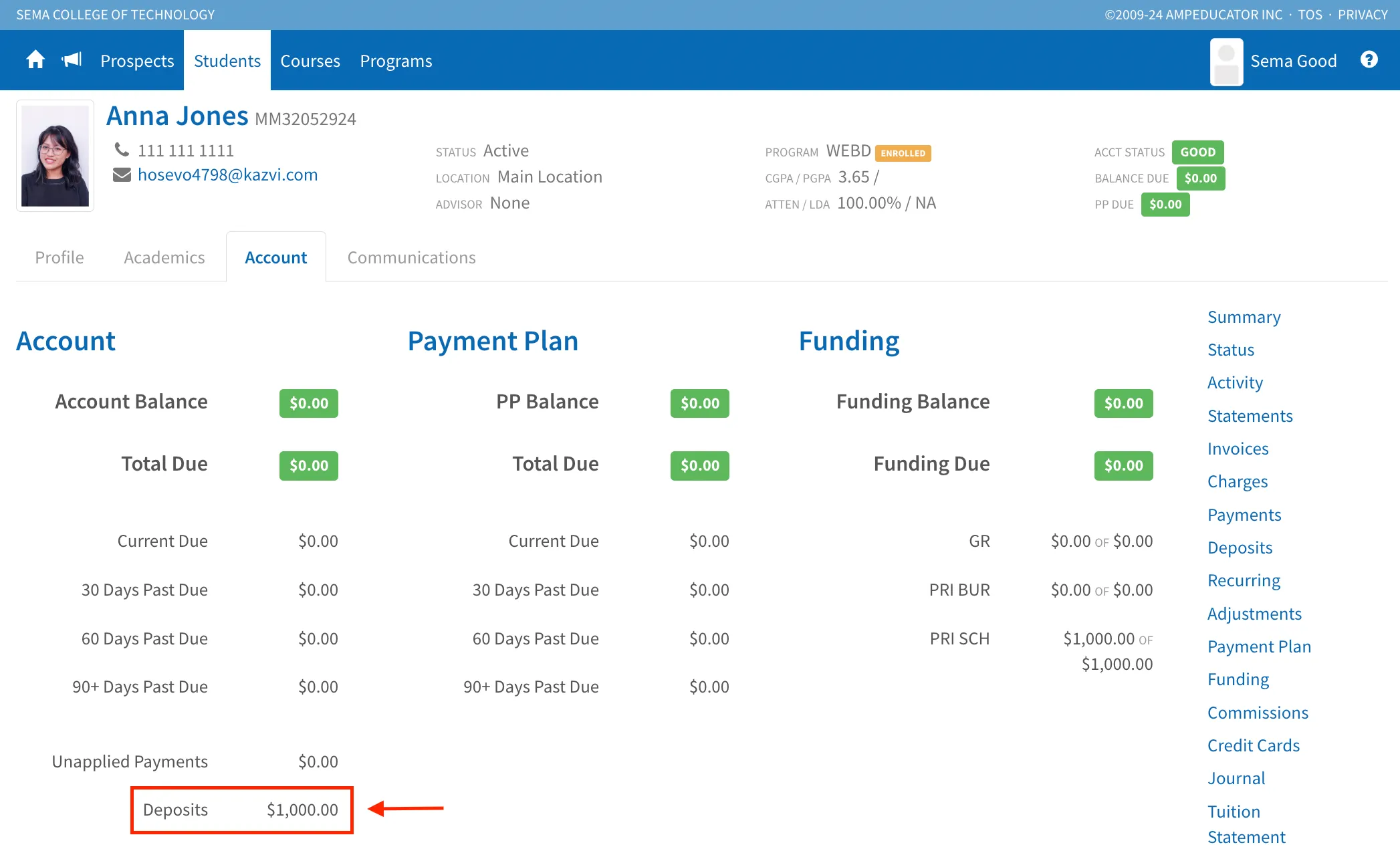Click the Account Balance $0.00 badge

[308, 403]
